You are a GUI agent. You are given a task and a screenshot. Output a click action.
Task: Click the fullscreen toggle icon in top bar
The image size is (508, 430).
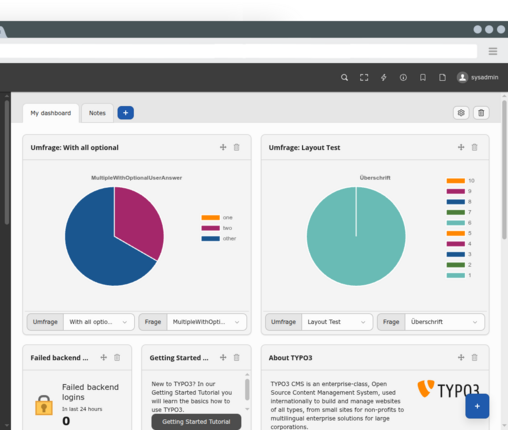[x=364, y=77]
